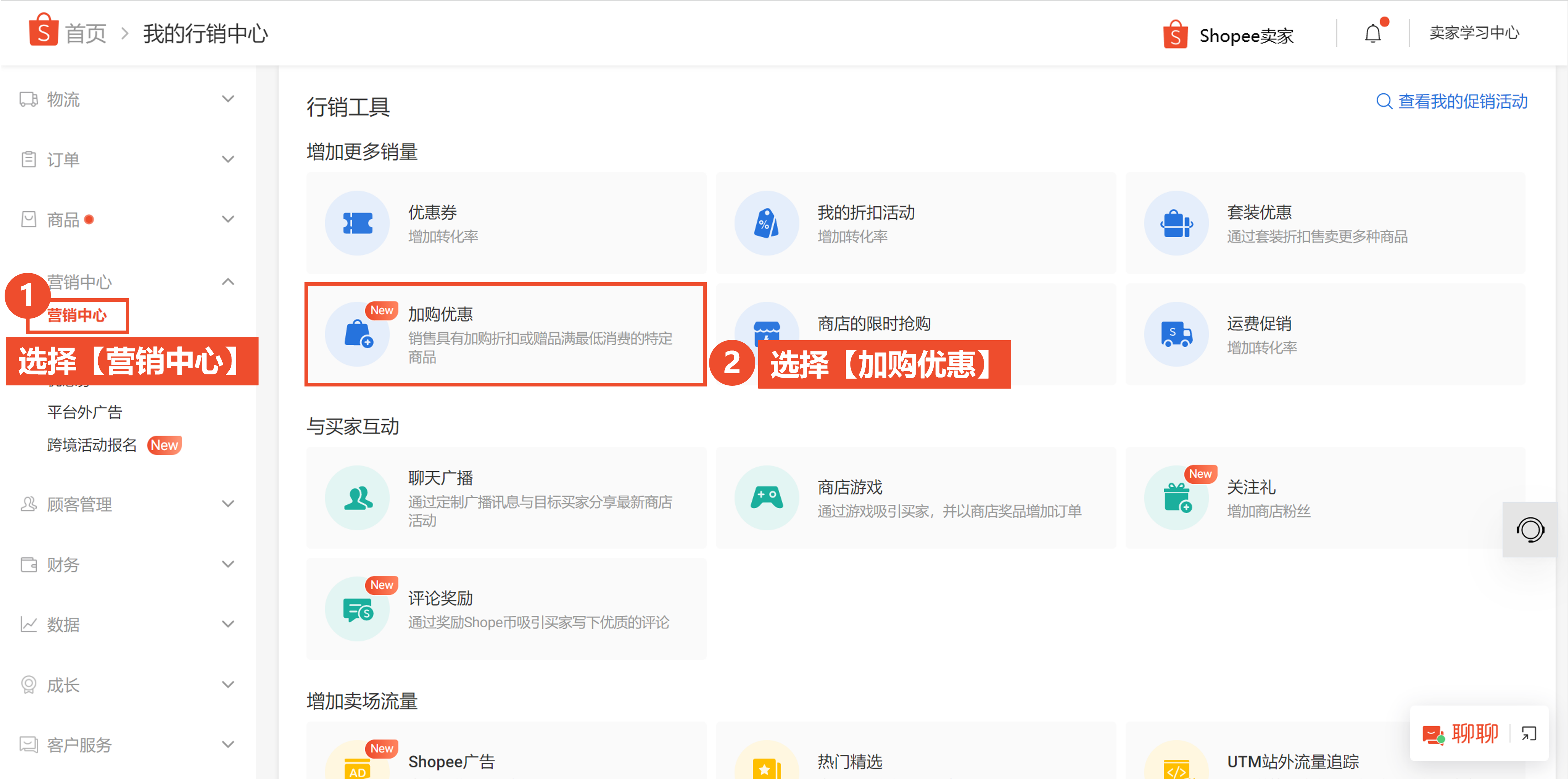Click the 聊聊 chat bubble icon
1568x779 pixels.
point(1433,734)
